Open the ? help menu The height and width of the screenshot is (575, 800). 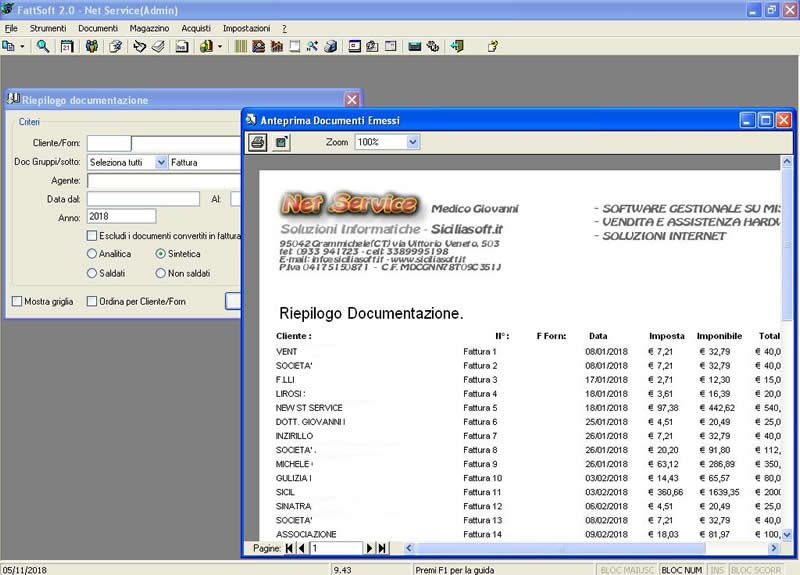coord(284,29)
